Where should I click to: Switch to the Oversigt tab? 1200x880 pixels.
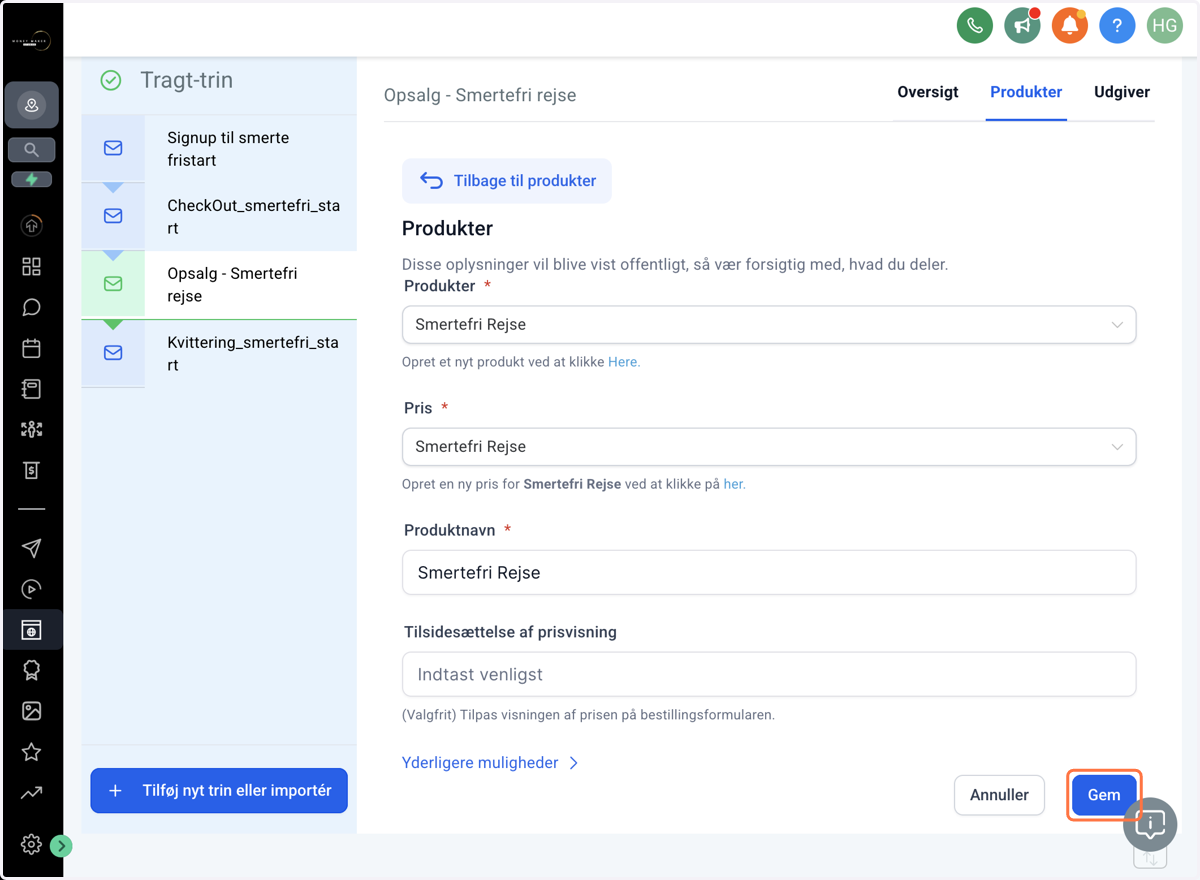928,92
